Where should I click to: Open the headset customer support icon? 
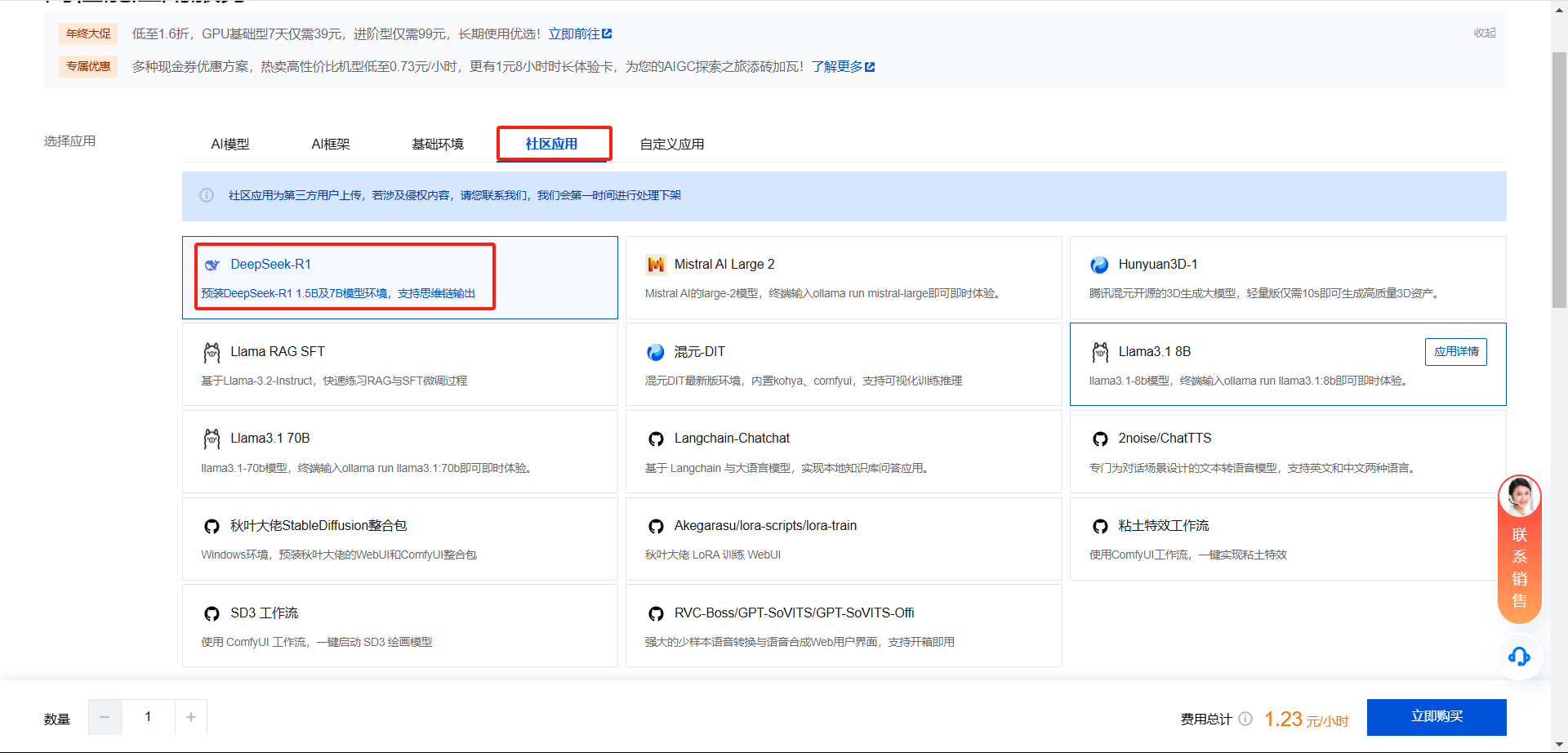pyautogui.click(x=1520, y=657)
